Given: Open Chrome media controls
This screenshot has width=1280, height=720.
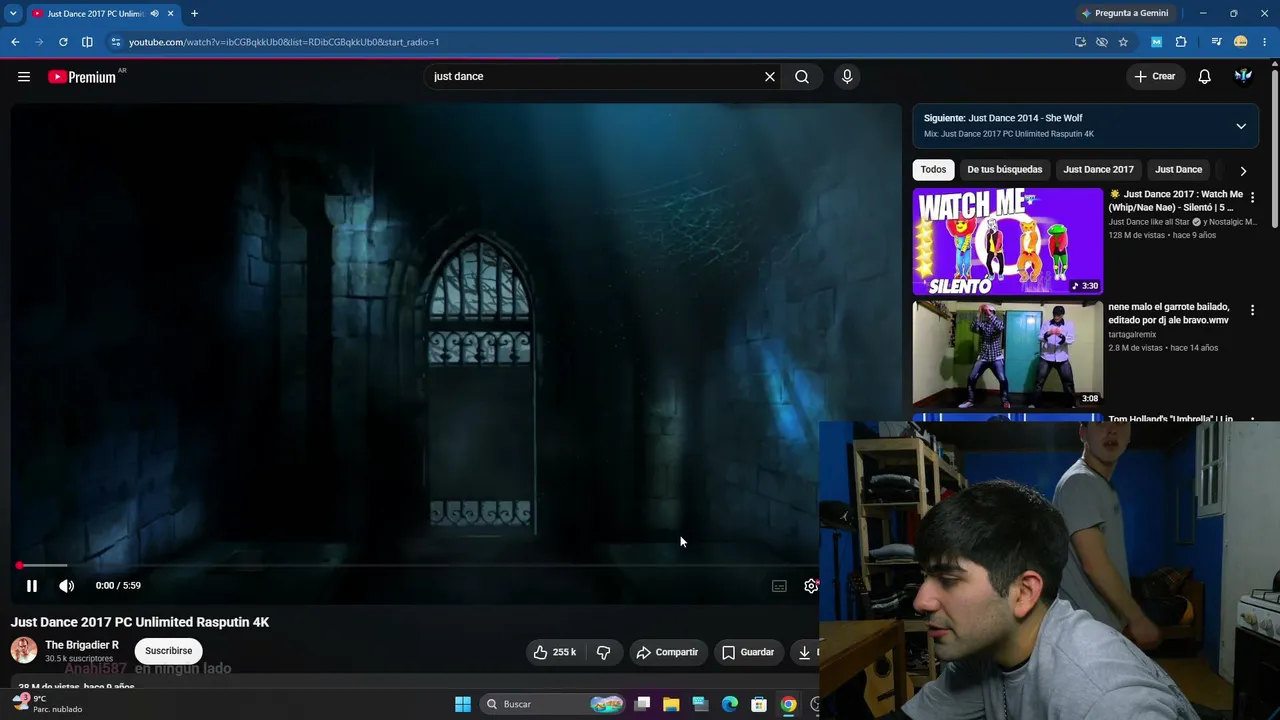Looking at the screenshot, I should click(1217, 42).
